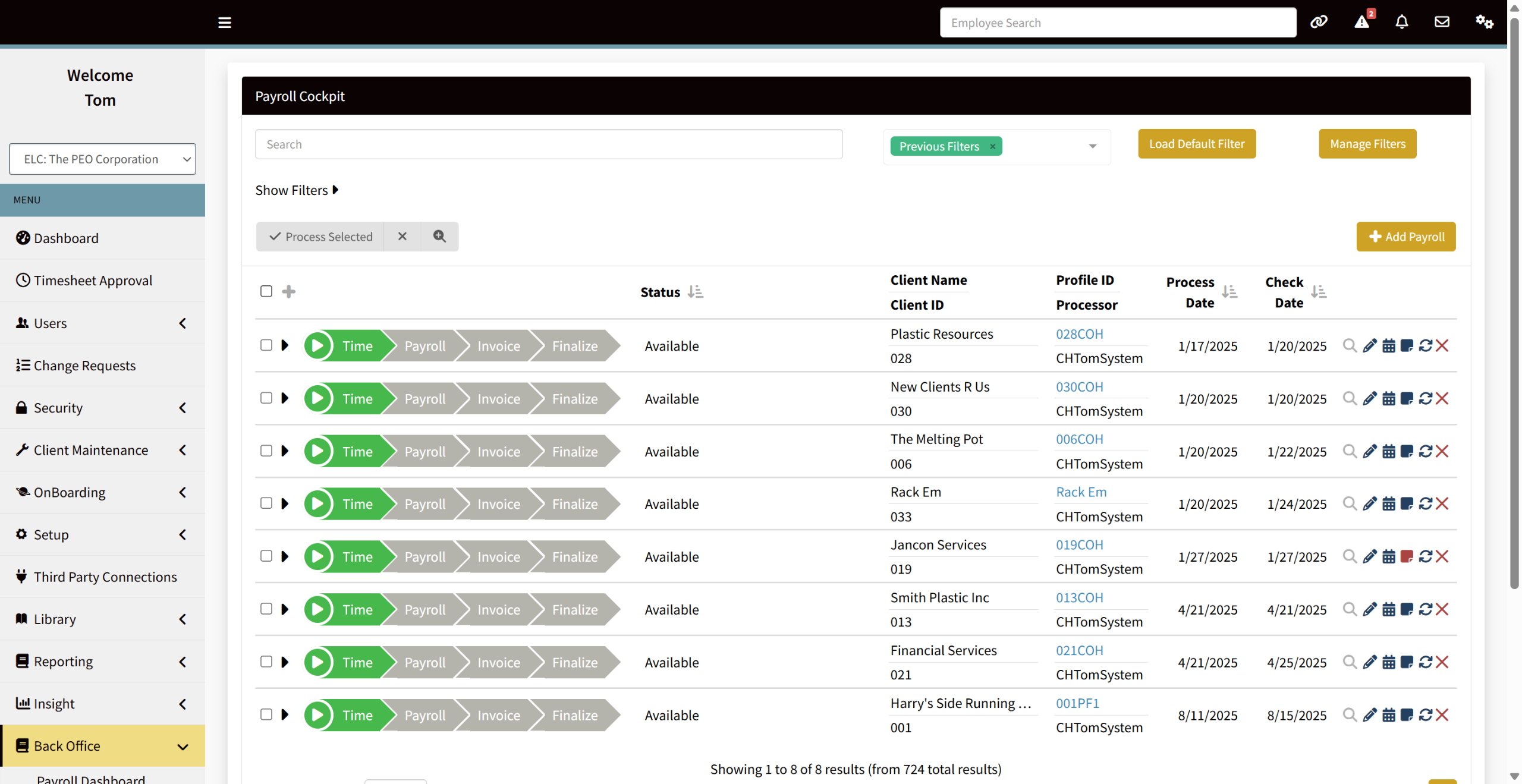
Task: Open the mail envelope icon
Action: [1442, 22]
